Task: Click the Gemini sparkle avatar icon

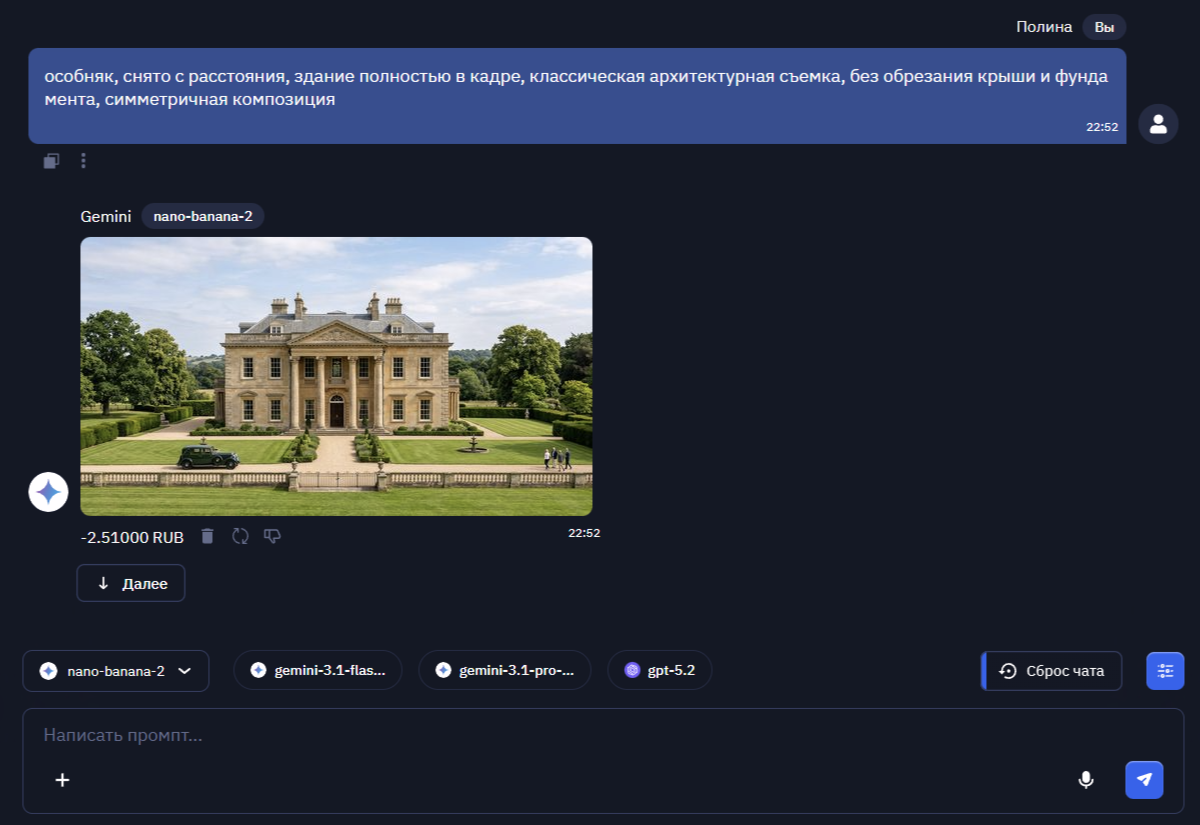Action: [48, 492]
